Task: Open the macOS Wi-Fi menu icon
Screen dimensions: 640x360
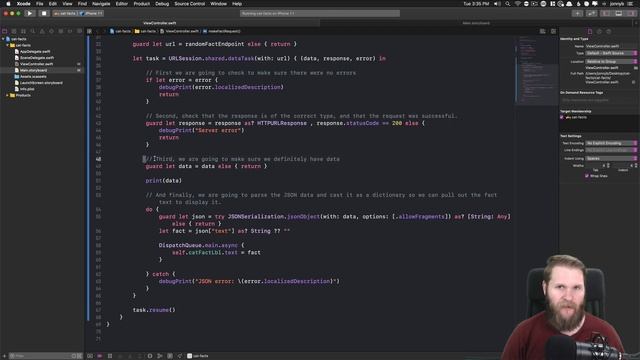Action: coord(518,4)
